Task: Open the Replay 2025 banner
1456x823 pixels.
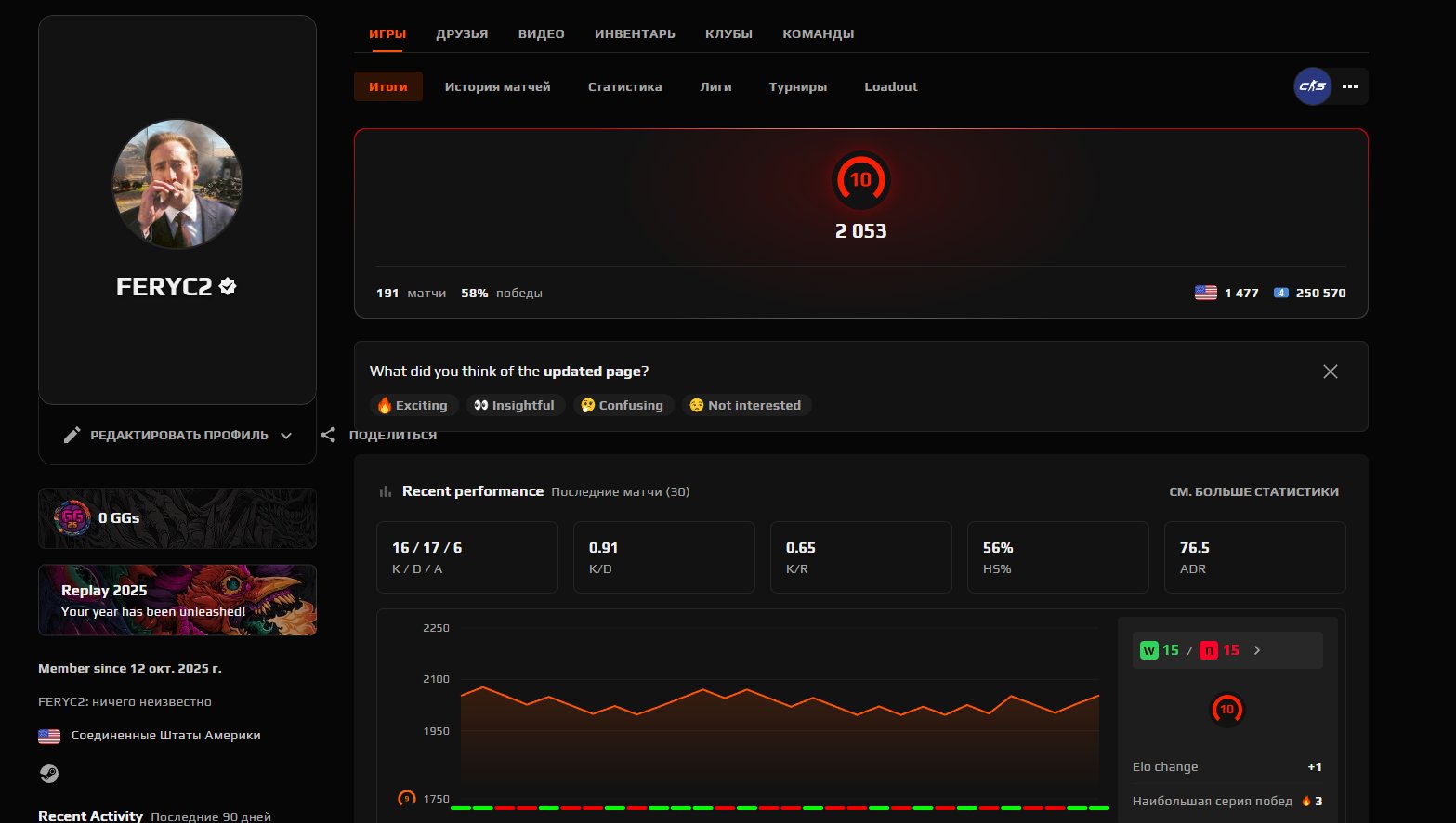Action: pyautogui.click(x=177, y=600)
